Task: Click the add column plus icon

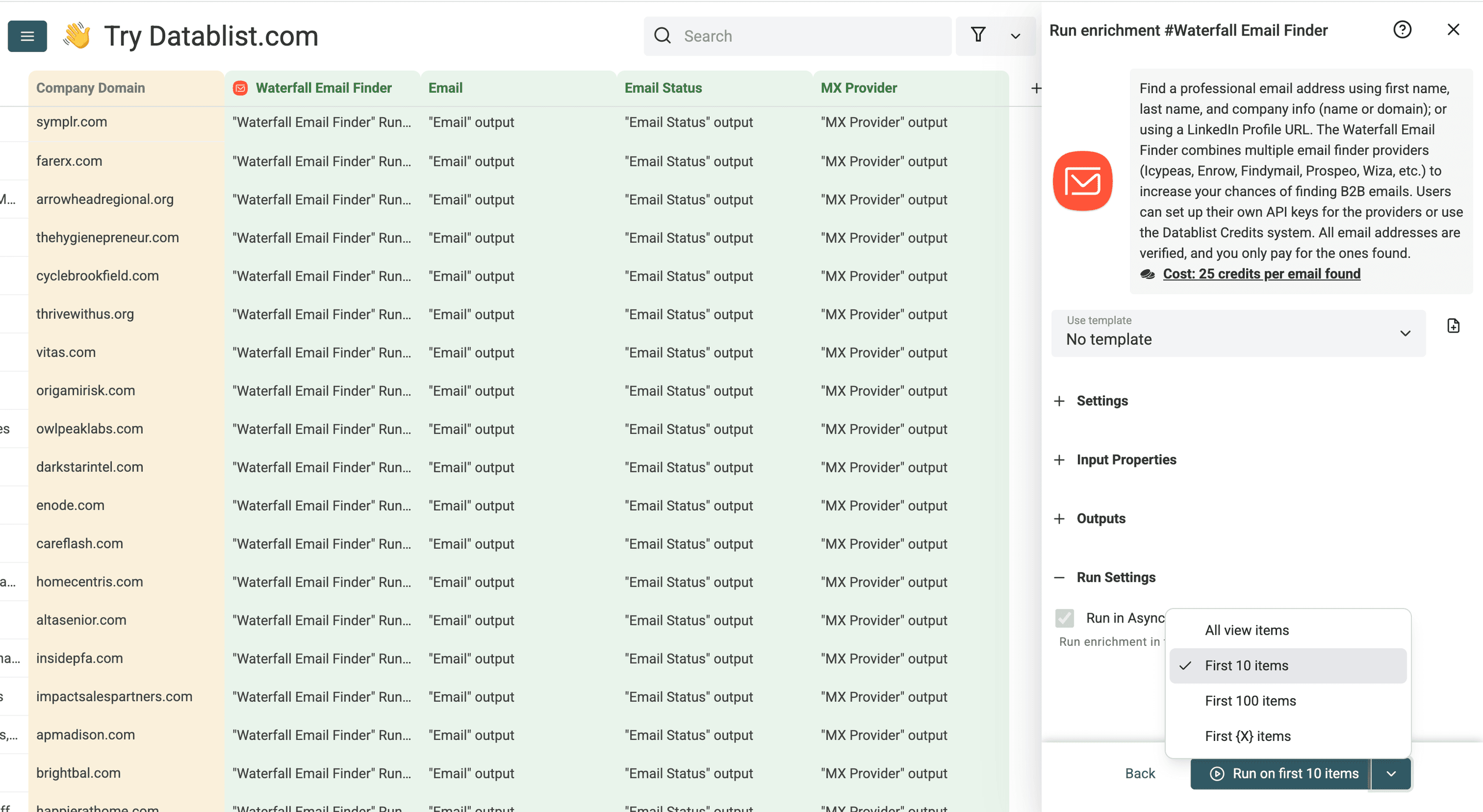Action: point(1036,88)
